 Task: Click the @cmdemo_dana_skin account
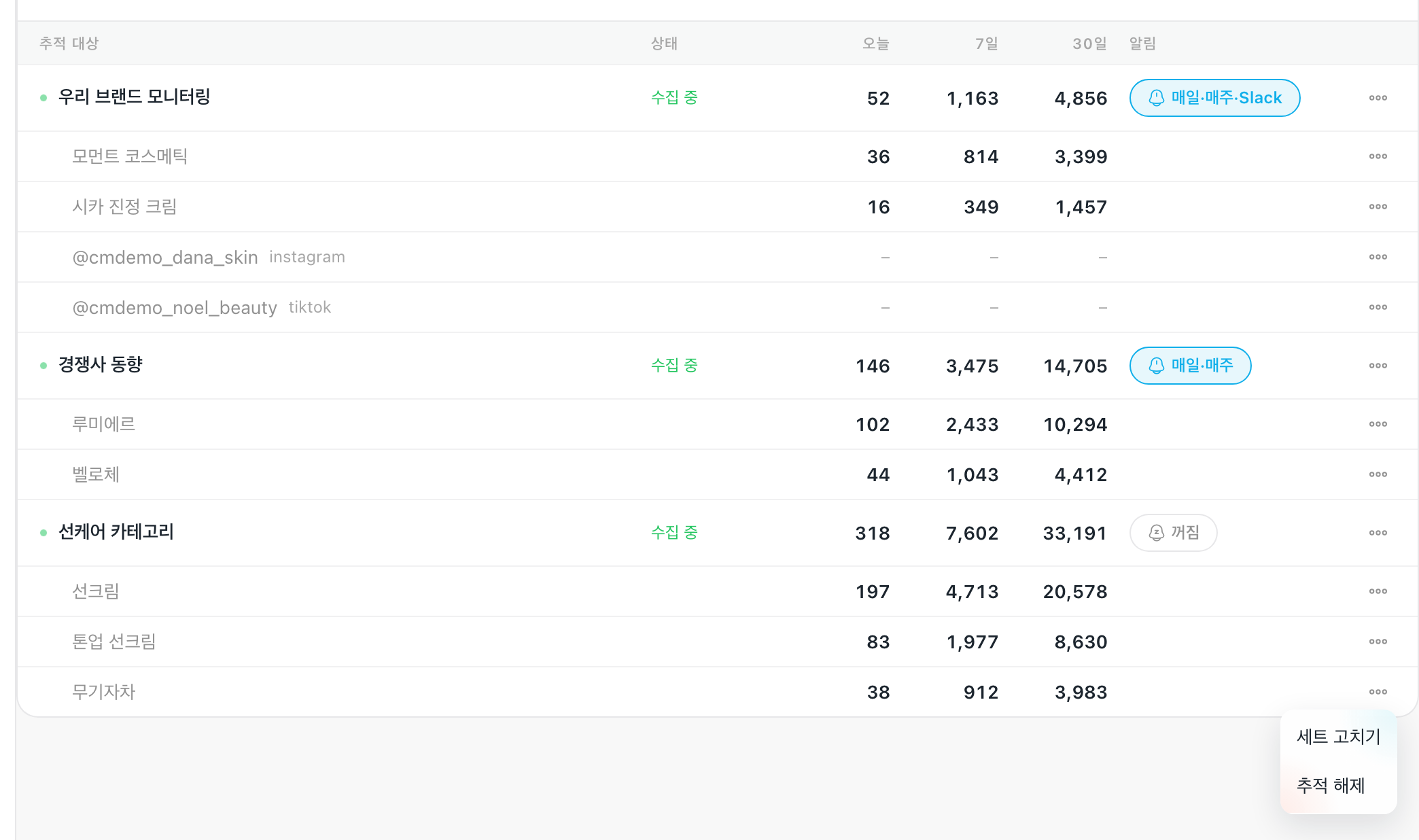[x=165, y=258]
